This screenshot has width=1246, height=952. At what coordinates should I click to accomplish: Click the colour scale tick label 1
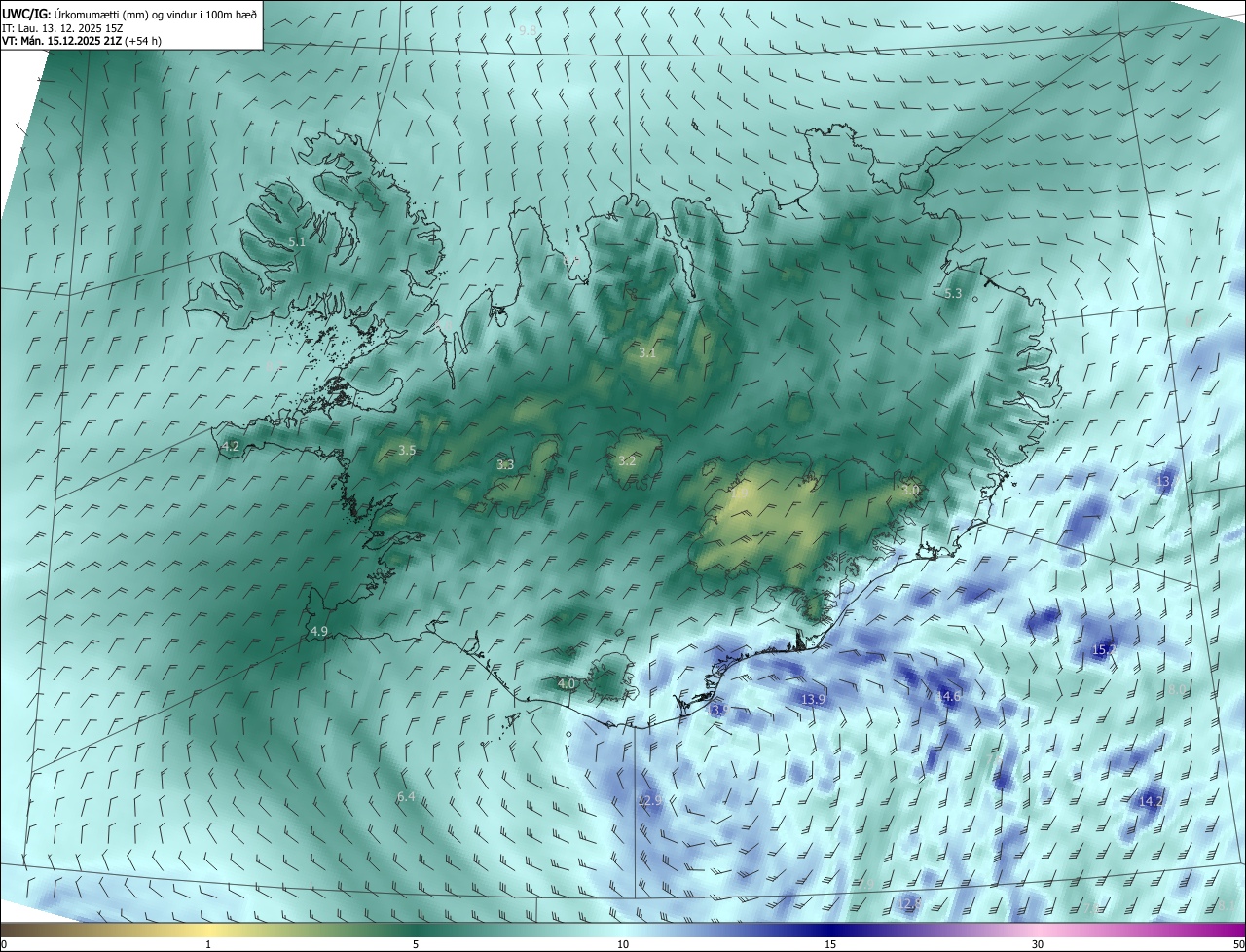click(x=208, y=944)
